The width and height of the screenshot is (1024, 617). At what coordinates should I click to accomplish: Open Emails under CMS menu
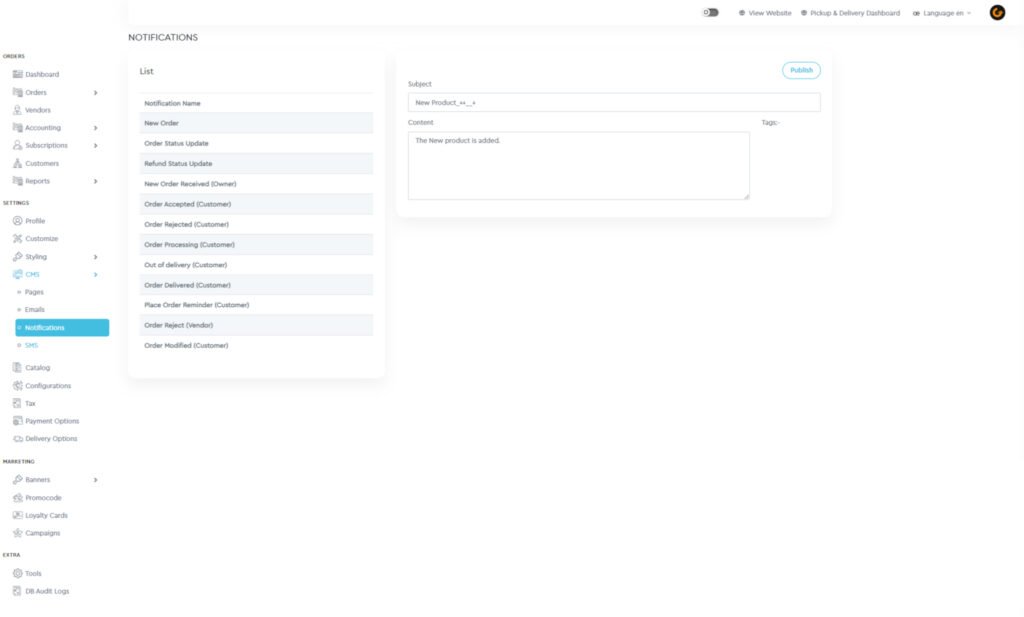pyautogui.click(x=34, y=309)
